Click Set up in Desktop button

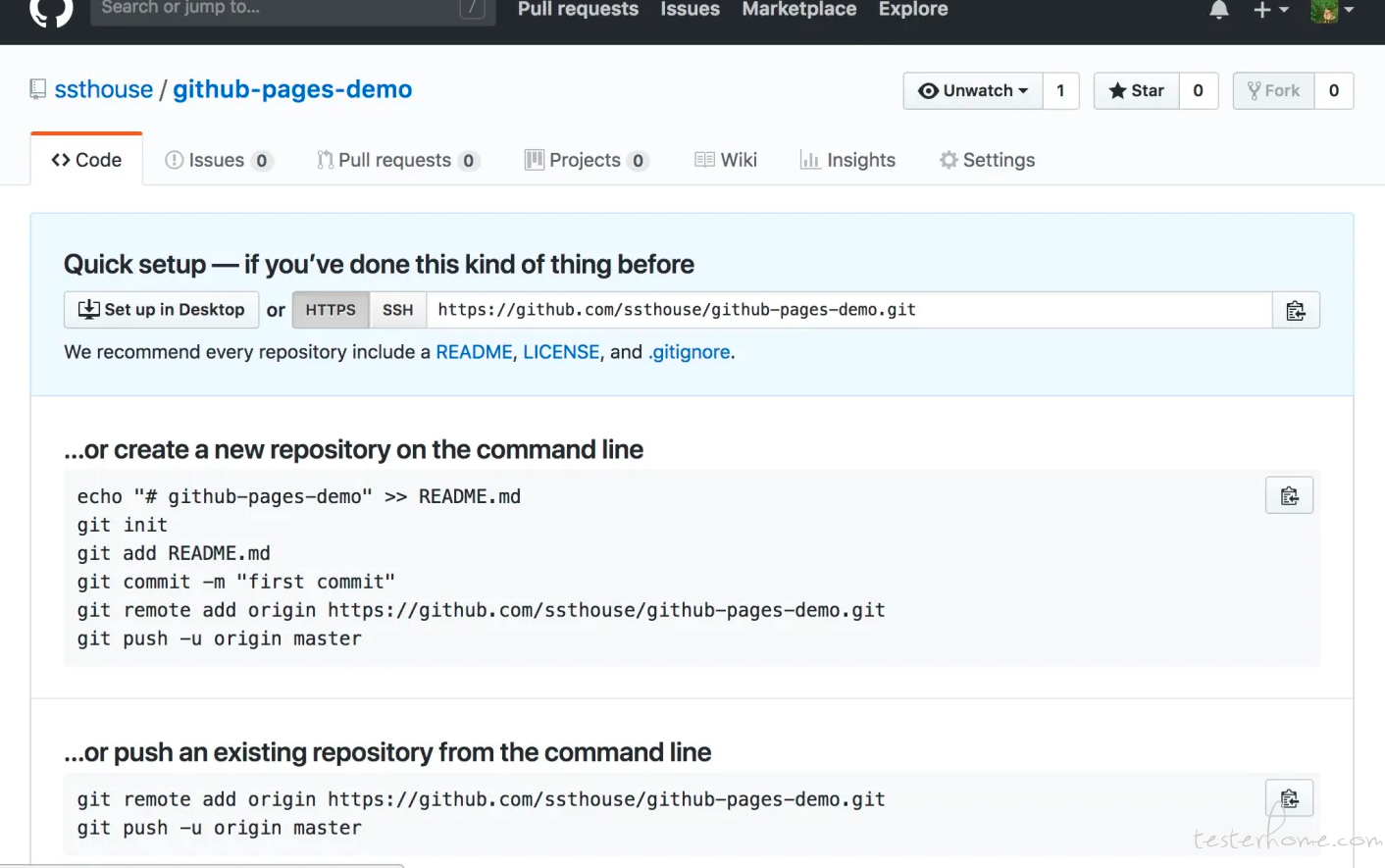pyautogui.click(x=161, y=310)
